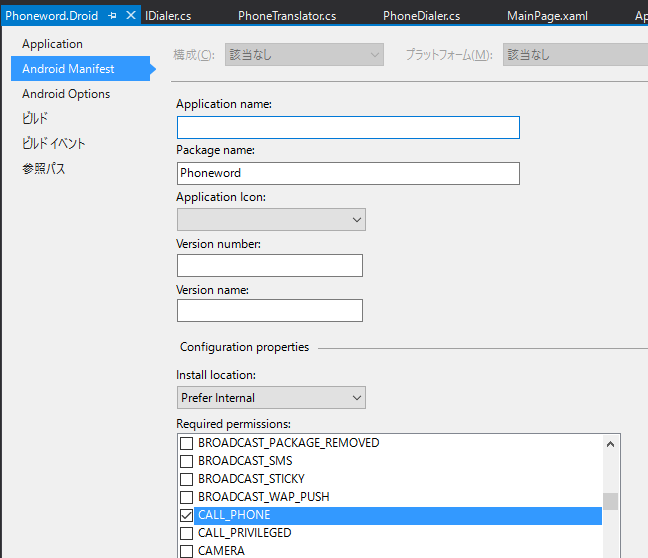
Task: Open the PhoneTranslator.cs tab
Action: [287, 16]
